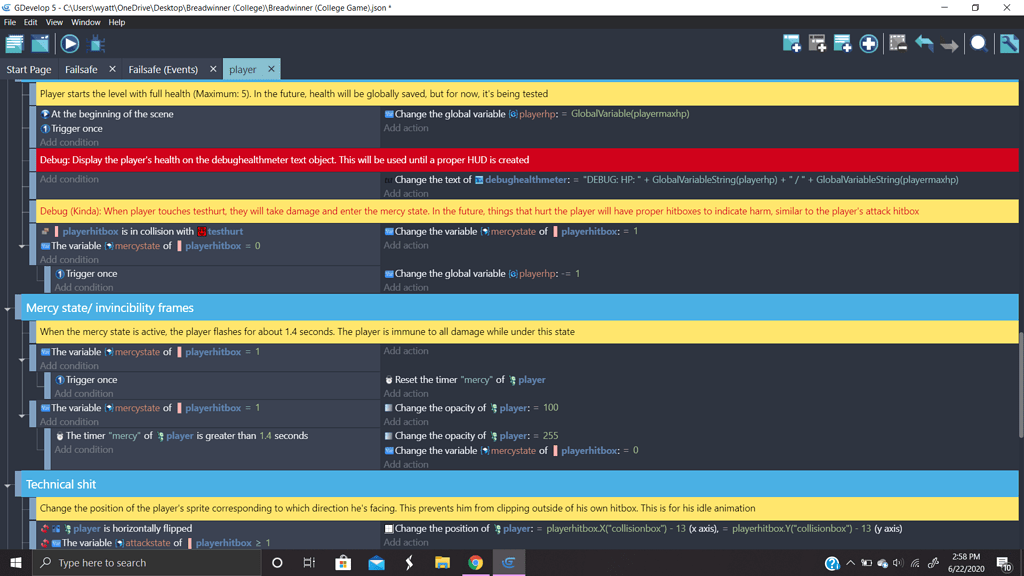Search events with the magnifier icon
1024x576 pixels.
pyautogui.click(x=979, y=43)
